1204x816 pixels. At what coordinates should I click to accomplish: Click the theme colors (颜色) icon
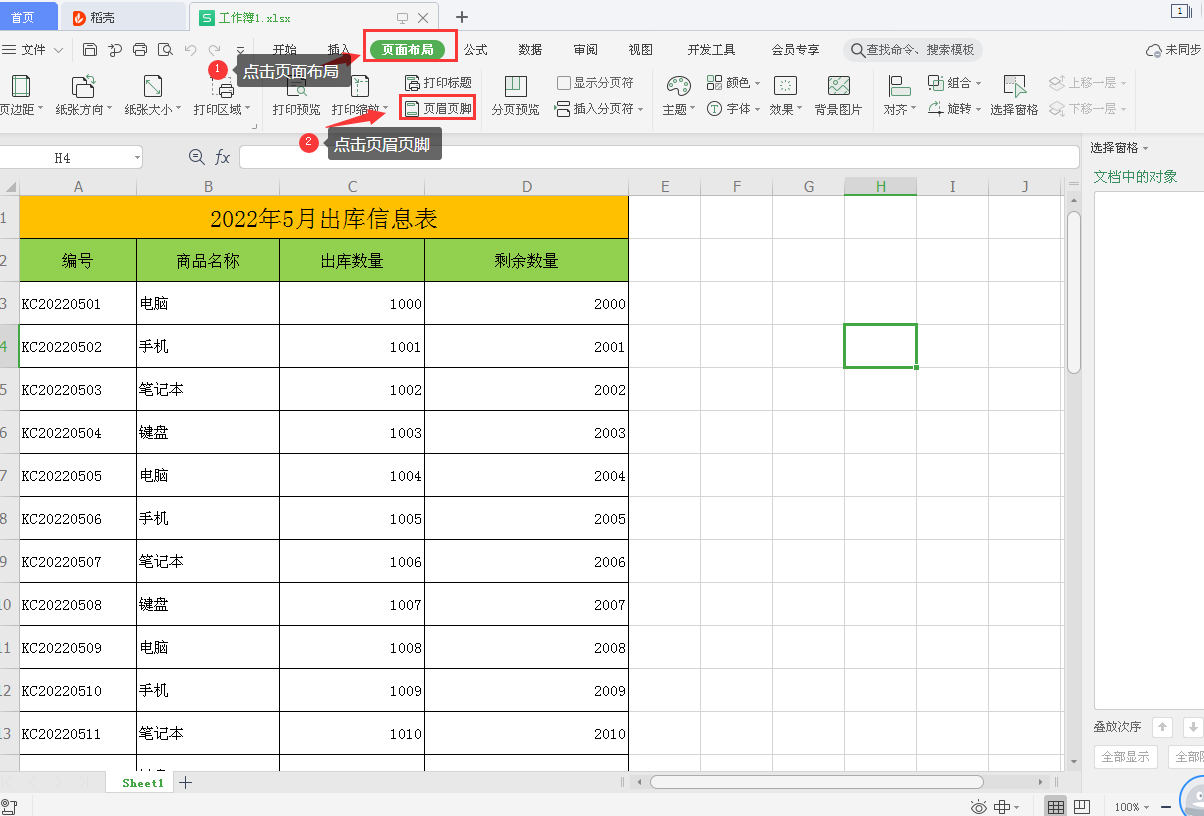[714, 82]
